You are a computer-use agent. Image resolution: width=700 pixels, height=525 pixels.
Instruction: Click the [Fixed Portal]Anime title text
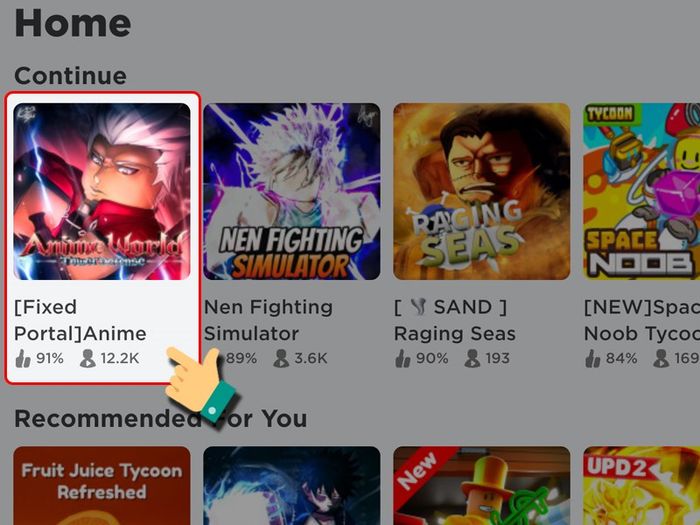[x=80, y=321]
